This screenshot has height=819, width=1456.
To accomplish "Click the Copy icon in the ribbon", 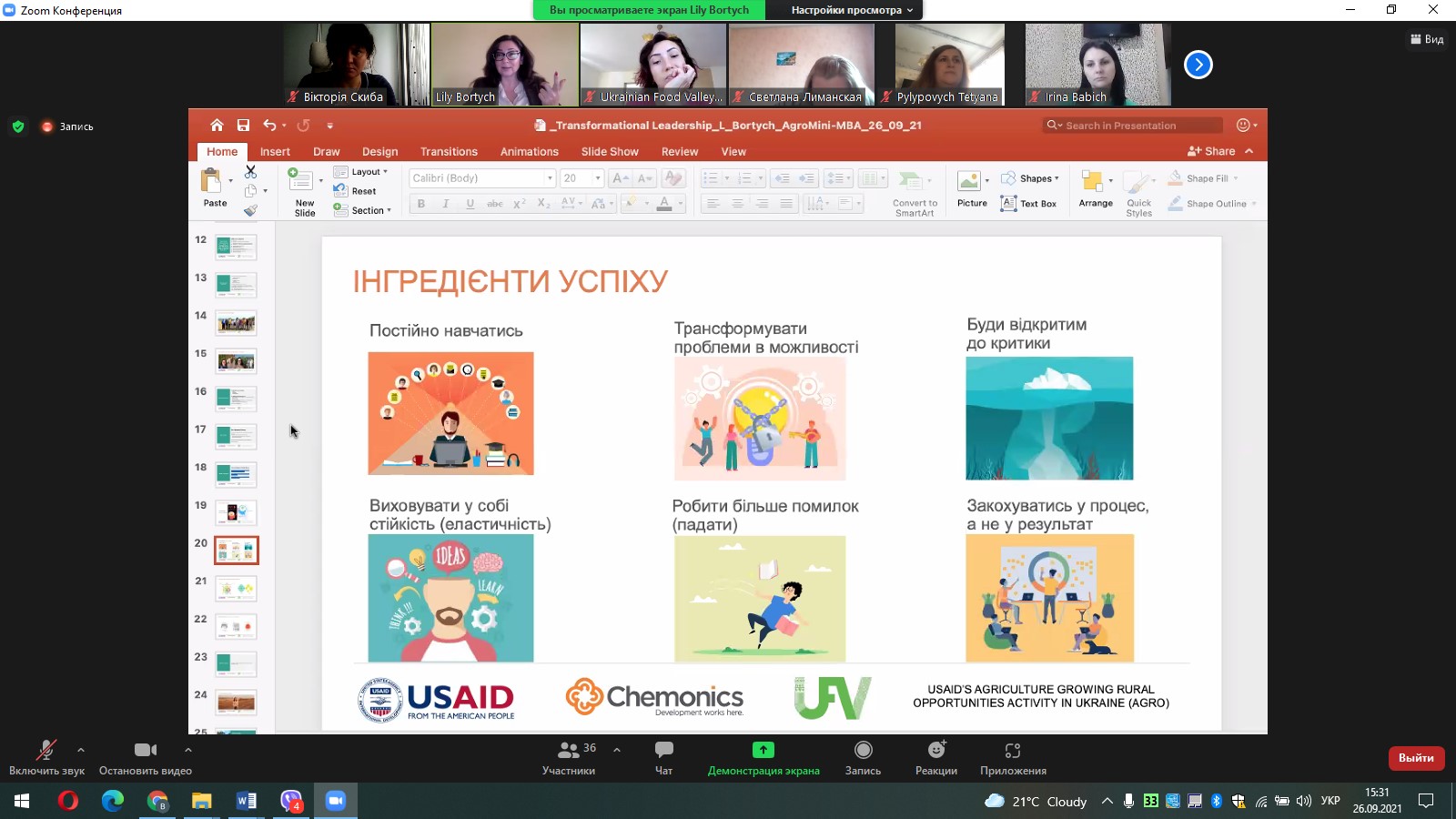I will point(250,191).
